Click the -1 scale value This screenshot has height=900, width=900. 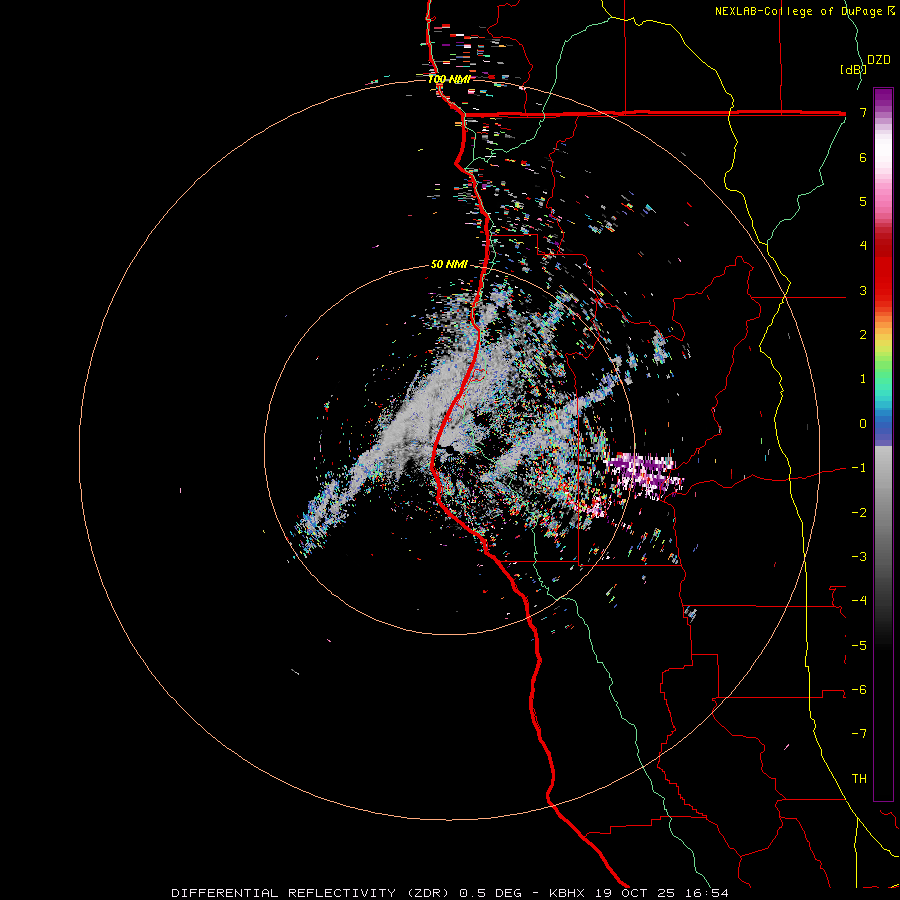[859, 468]
